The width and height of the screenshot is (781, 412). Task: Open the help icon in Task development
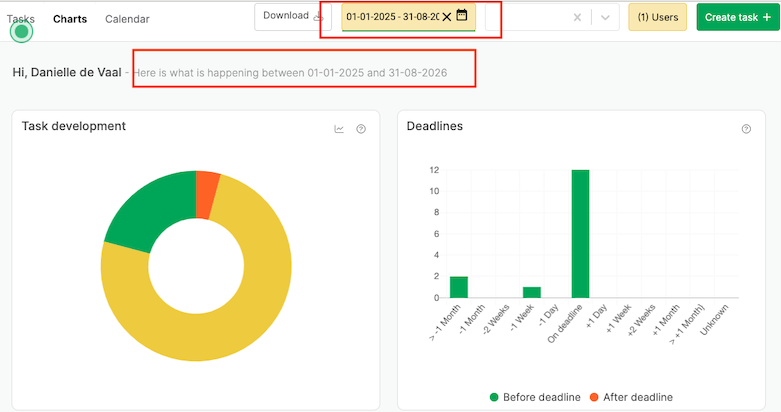pyautogui.click(x=361, y=129)
